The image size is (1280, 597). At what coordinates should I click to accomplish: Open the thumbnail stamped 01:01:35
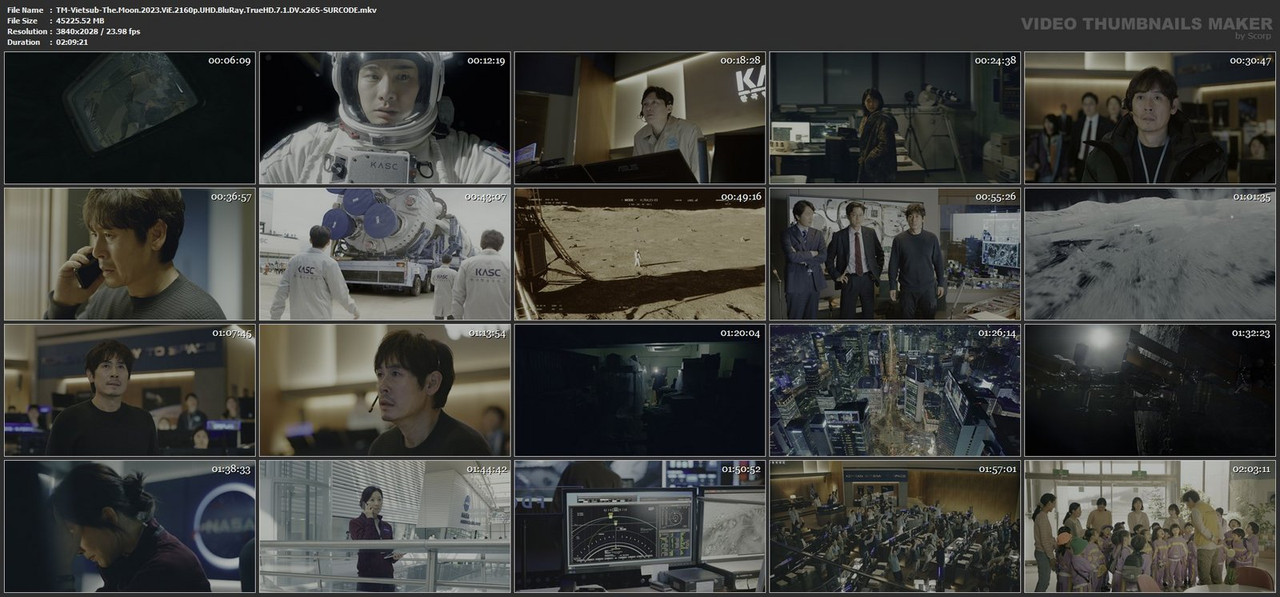coord(1150,254)
